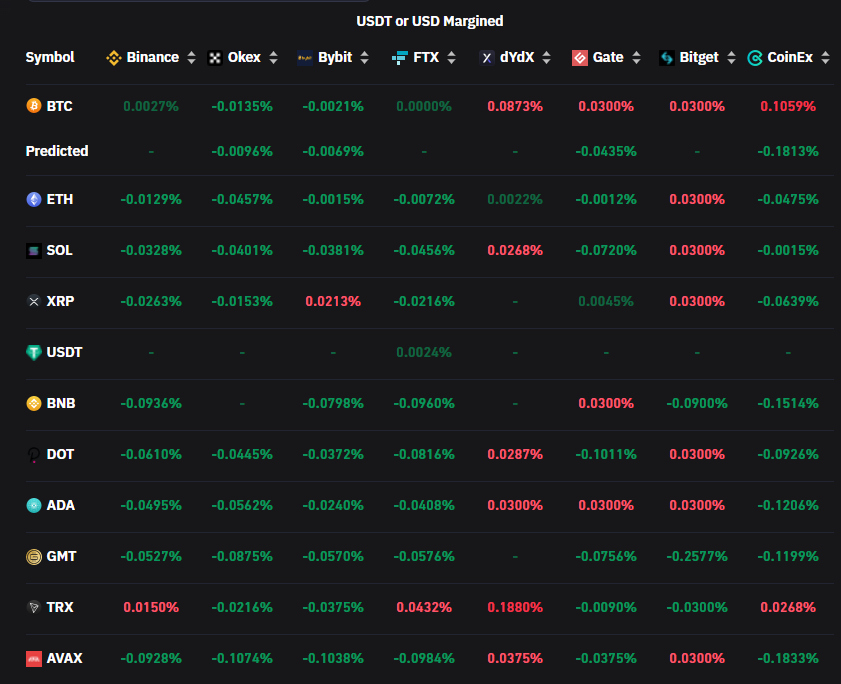Open the BTC symbol link

(60, 106)
